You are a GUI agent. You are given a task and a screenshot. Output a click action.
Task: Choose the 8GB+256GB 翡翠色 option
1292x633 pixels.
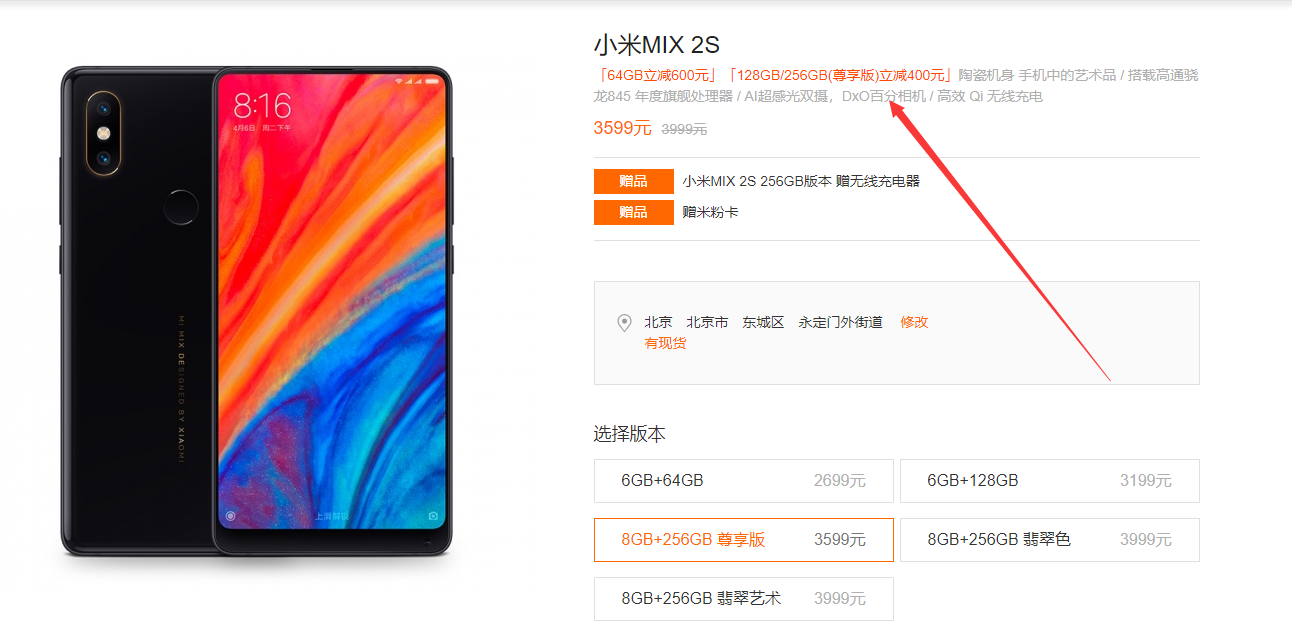(x=1049, y=540)
